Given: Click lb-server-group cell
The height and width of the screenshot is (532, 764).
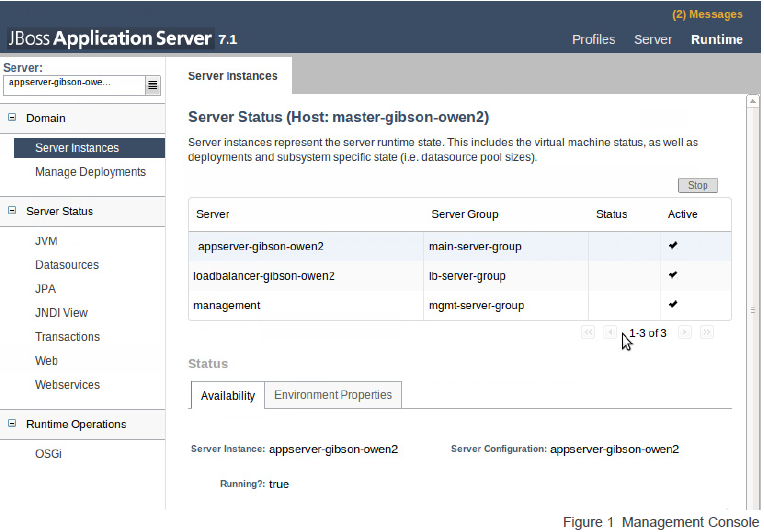Looking at the screenshot, I should [506, 276].
